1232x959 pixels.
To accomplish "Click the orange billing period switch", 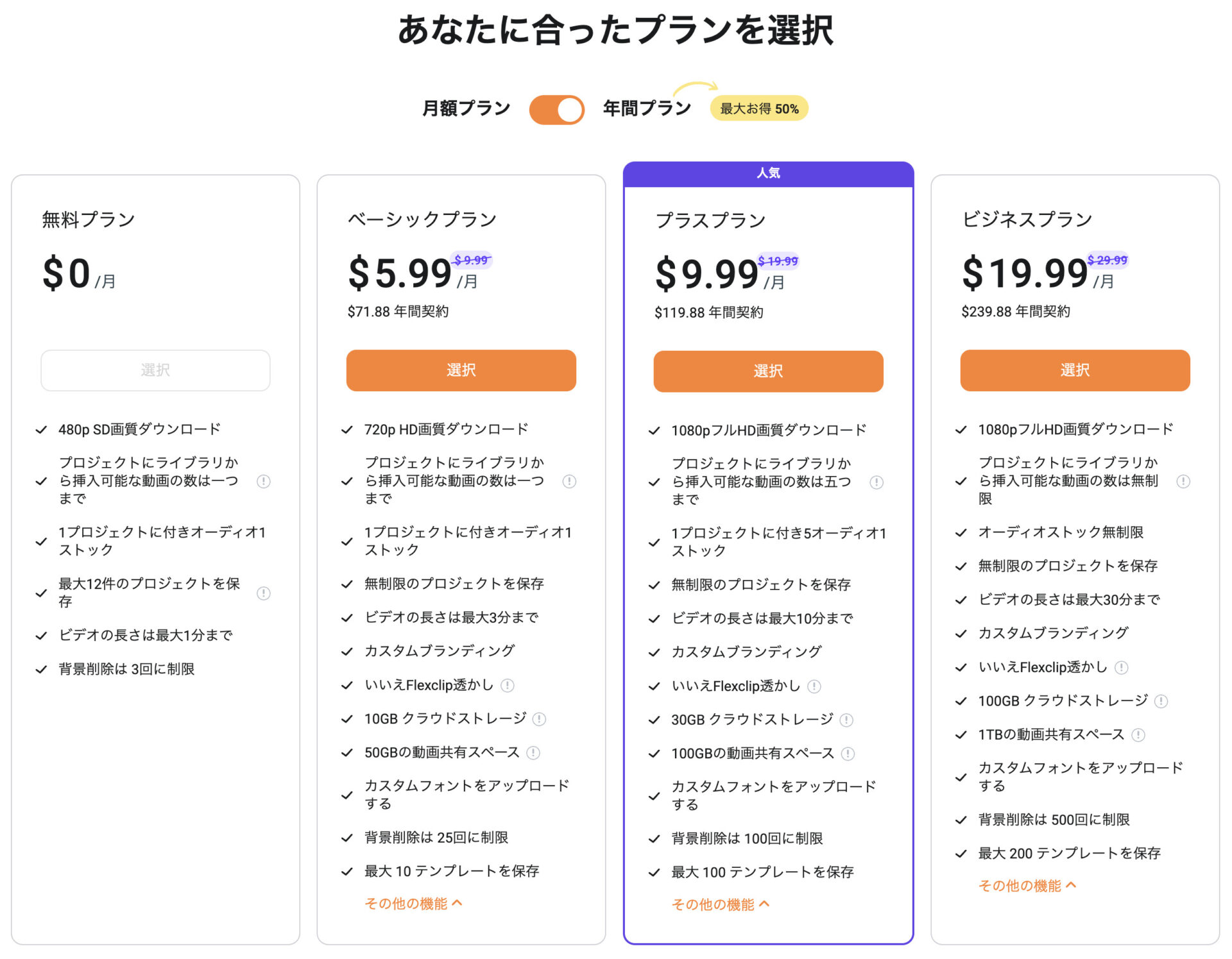I will (556, 109).
